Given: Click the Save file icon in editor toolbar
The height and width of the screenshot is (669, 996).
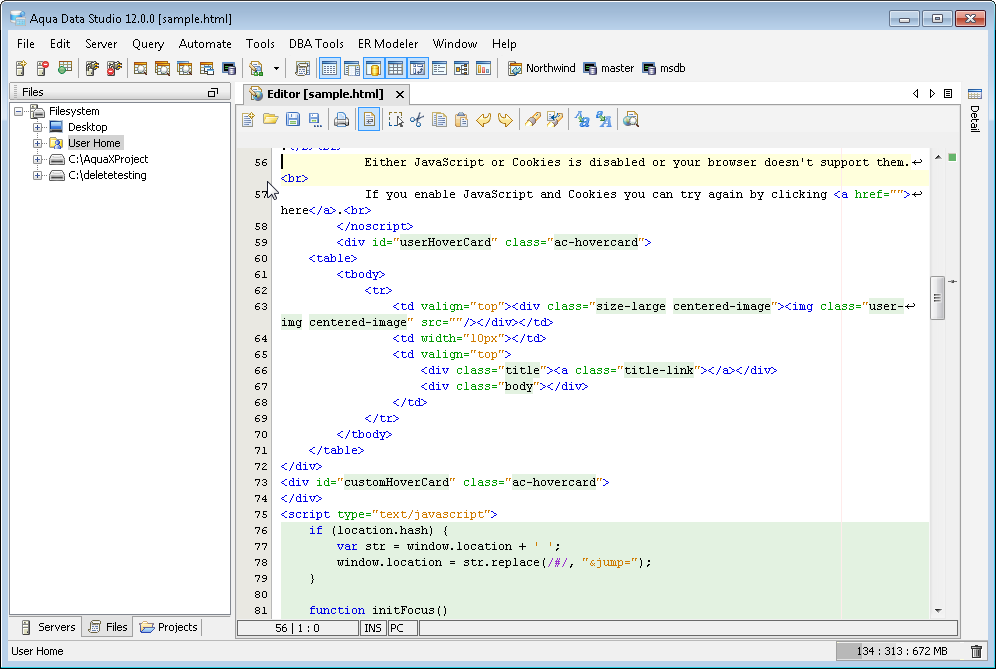Looking at the screenshot, I should pos(293,120).
